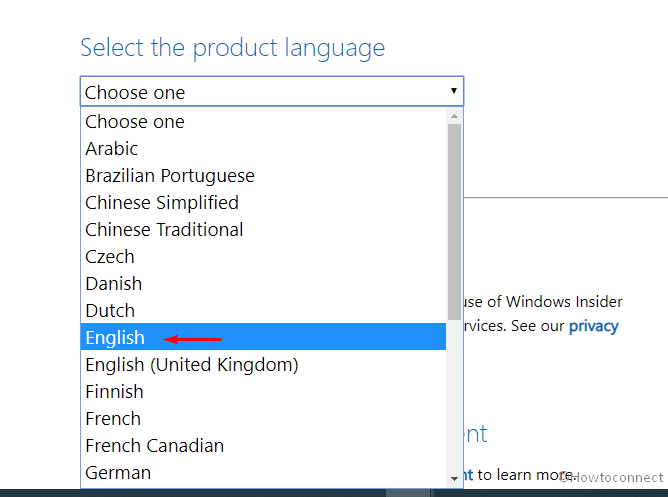Image resolution: width=668 pixels, height=497 pixels.
Task: Click the list scrollbar up arrow
Action: coord(454,116)
